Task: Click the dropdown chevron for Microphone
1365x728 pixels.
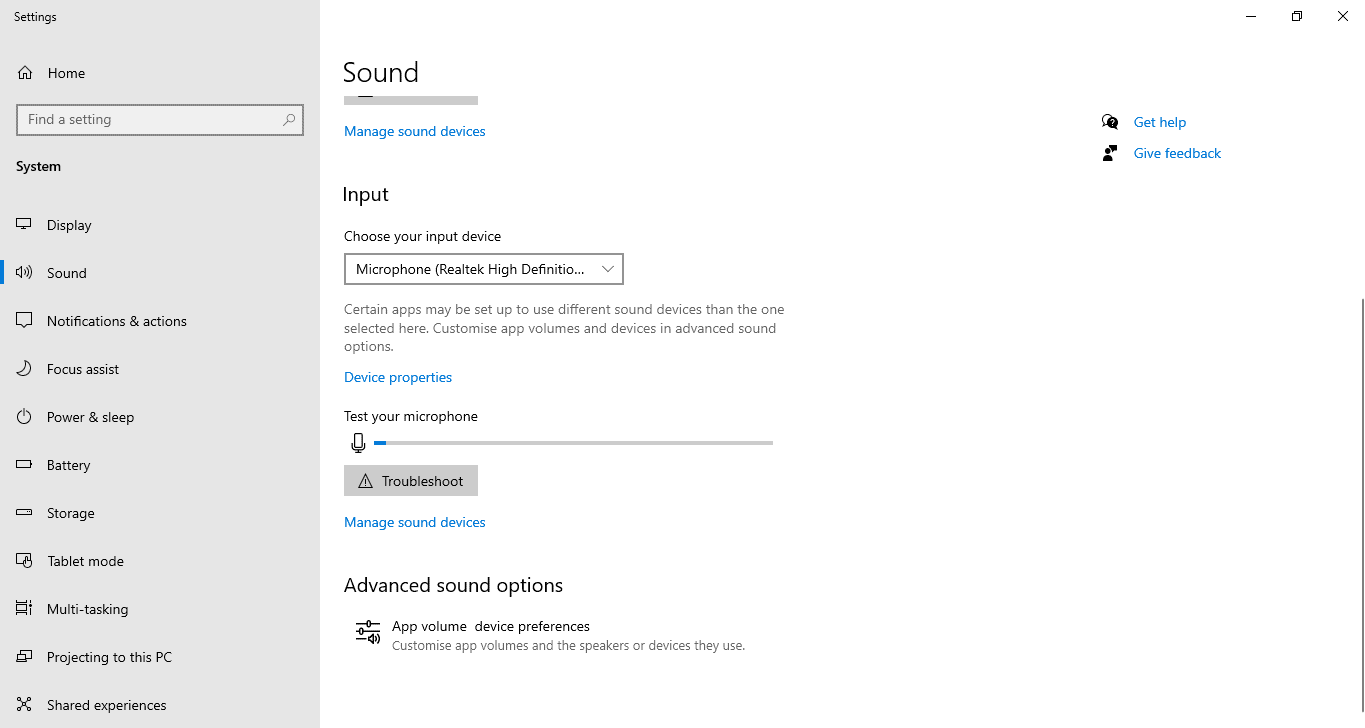Action: pos(607,269)
